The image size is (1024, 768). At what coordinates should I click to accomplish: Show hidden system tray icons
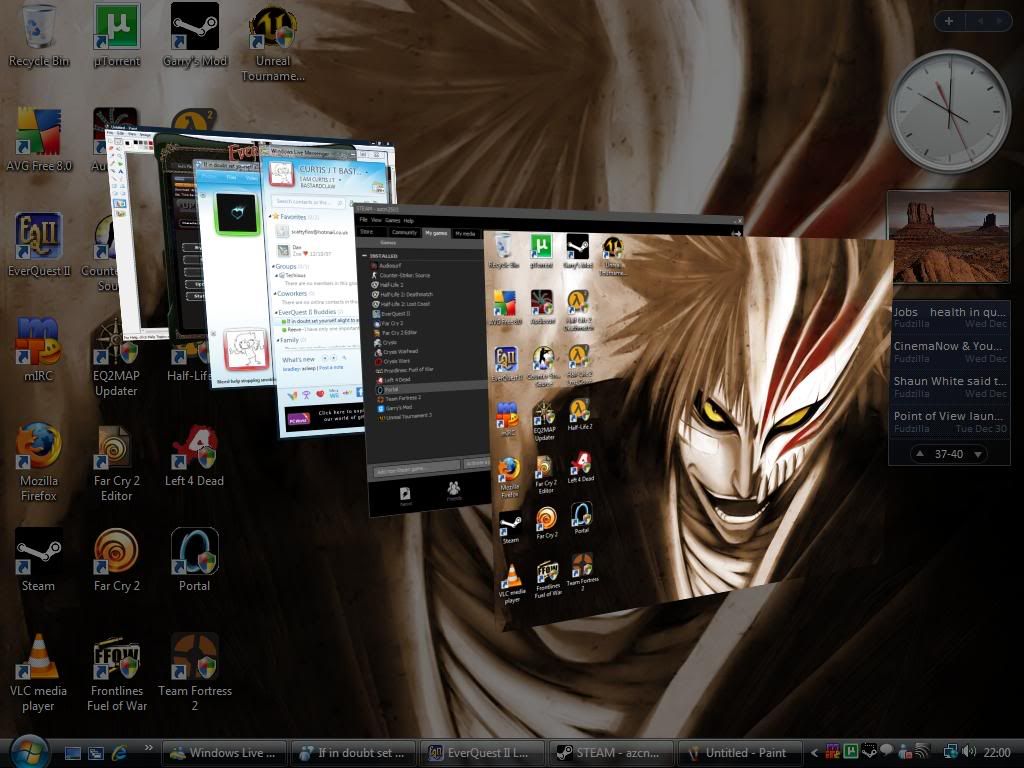coord(814,753)
